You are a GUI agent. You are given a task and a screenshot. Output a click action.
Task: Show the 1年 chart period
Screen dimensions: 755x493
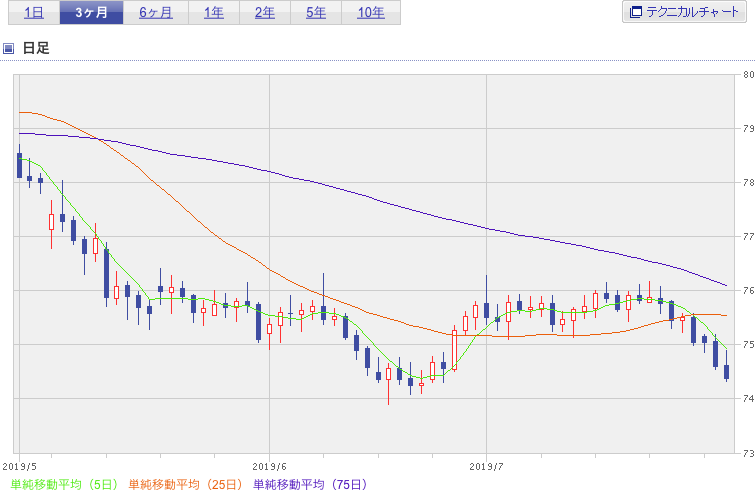pos(214,13)
